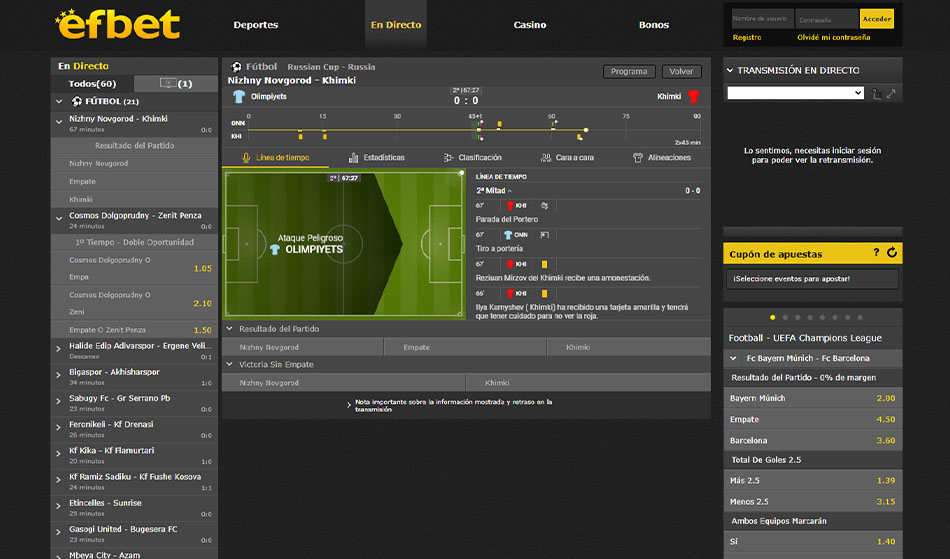The image size is (950, 559).
Task: Go to En Directo section
Action: tap(396, 25)
